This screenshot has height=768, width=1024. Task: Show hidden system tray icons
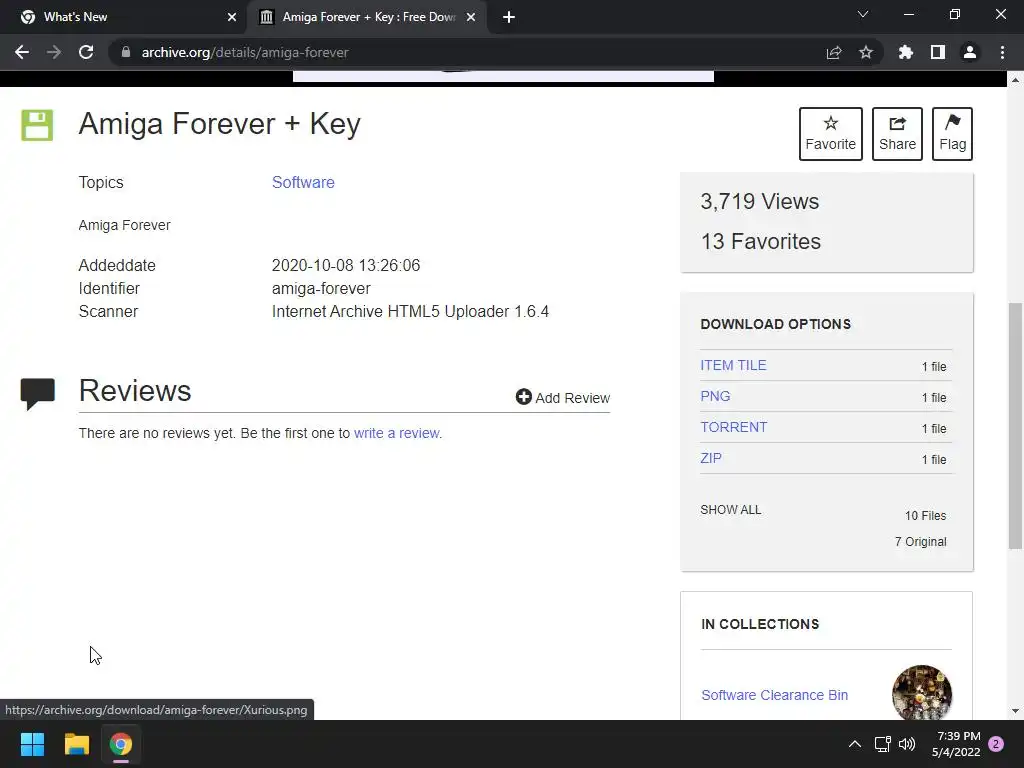click(x=855, y=744)
